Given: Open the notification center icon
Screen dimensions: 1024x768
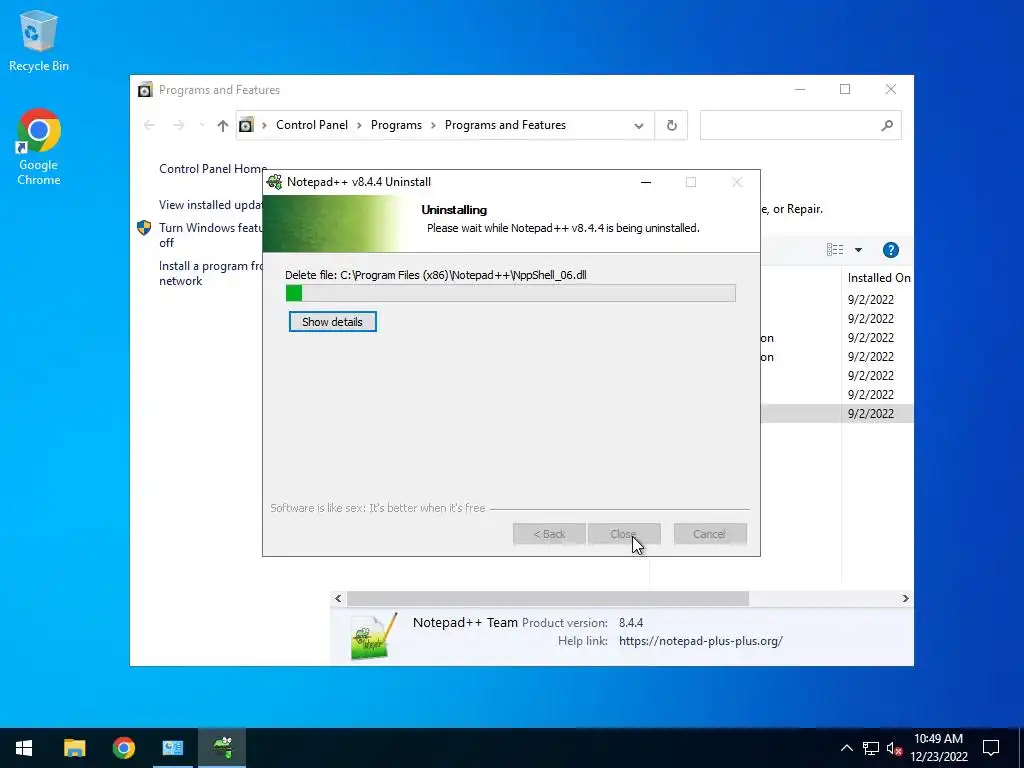Looking at the screenshot, I should tap(991, 748).
